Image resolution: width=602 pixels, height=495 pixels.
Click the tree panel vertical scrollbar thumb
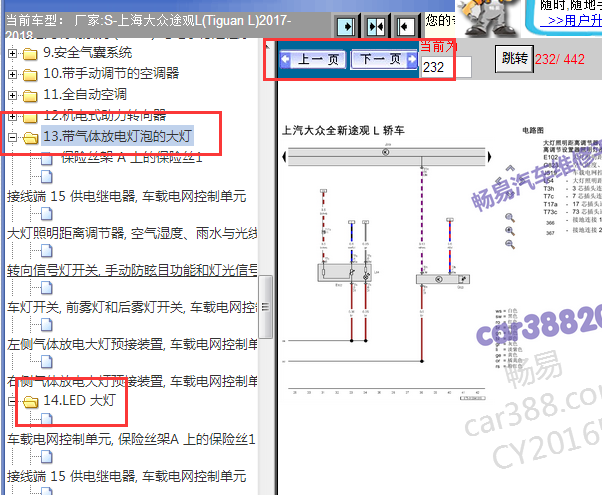click(266, 306)
